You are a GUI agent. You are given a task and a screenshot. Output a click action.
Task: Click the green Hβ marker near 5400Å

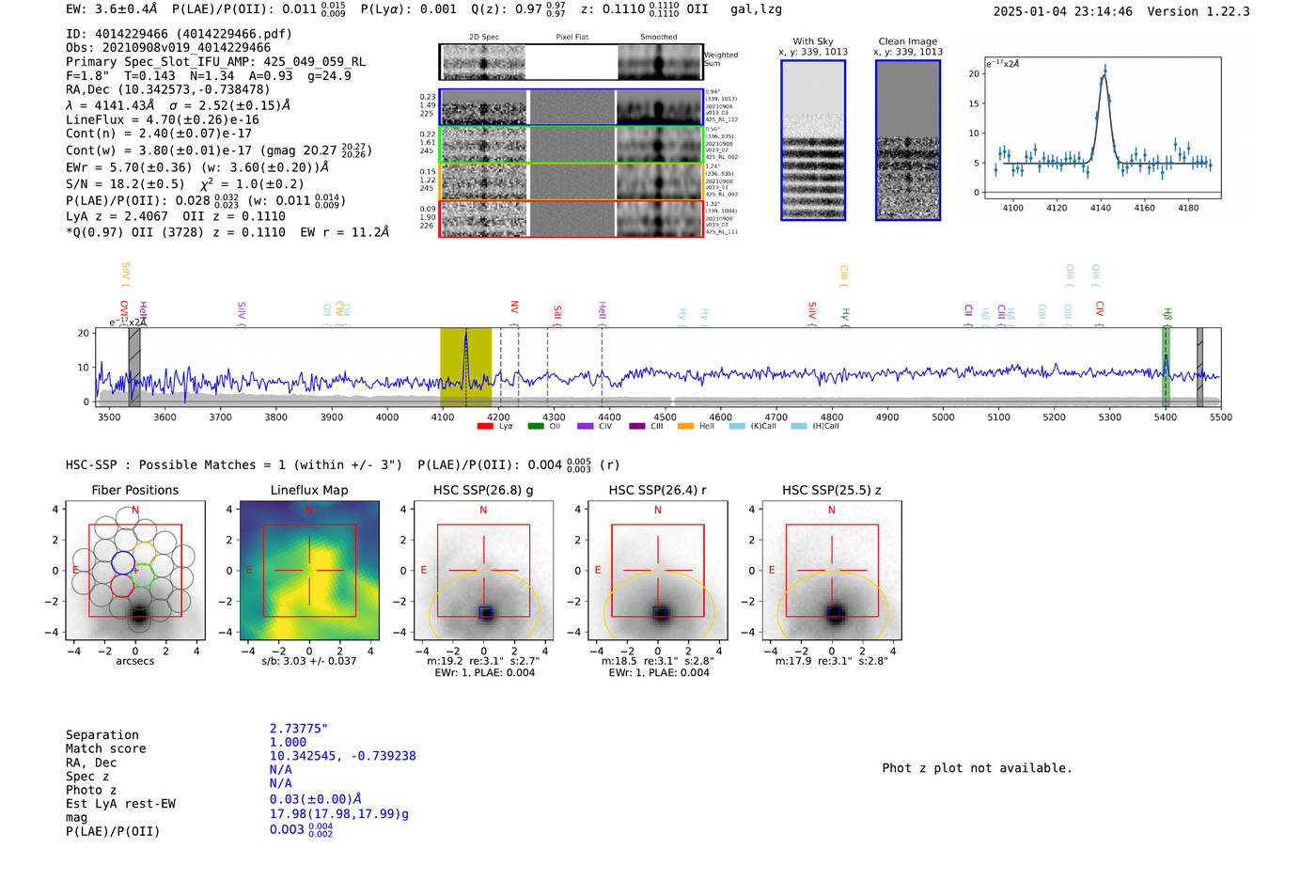click(1166, 368)
